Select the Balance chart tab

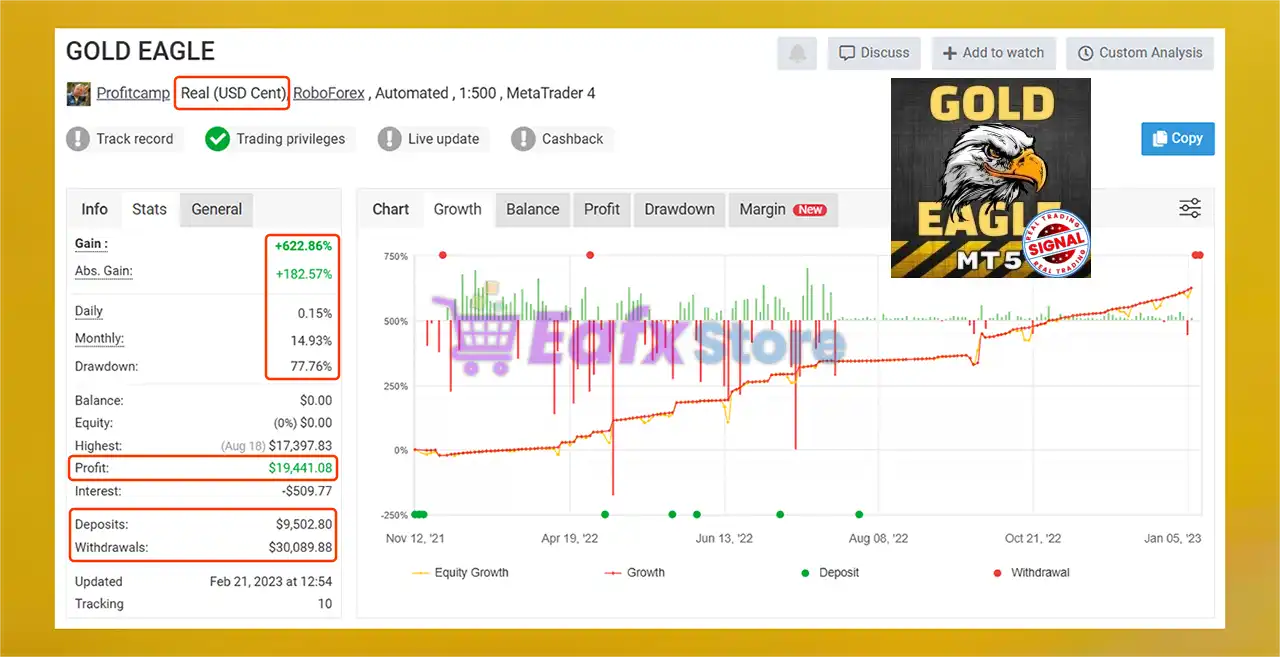pos(533,209)
